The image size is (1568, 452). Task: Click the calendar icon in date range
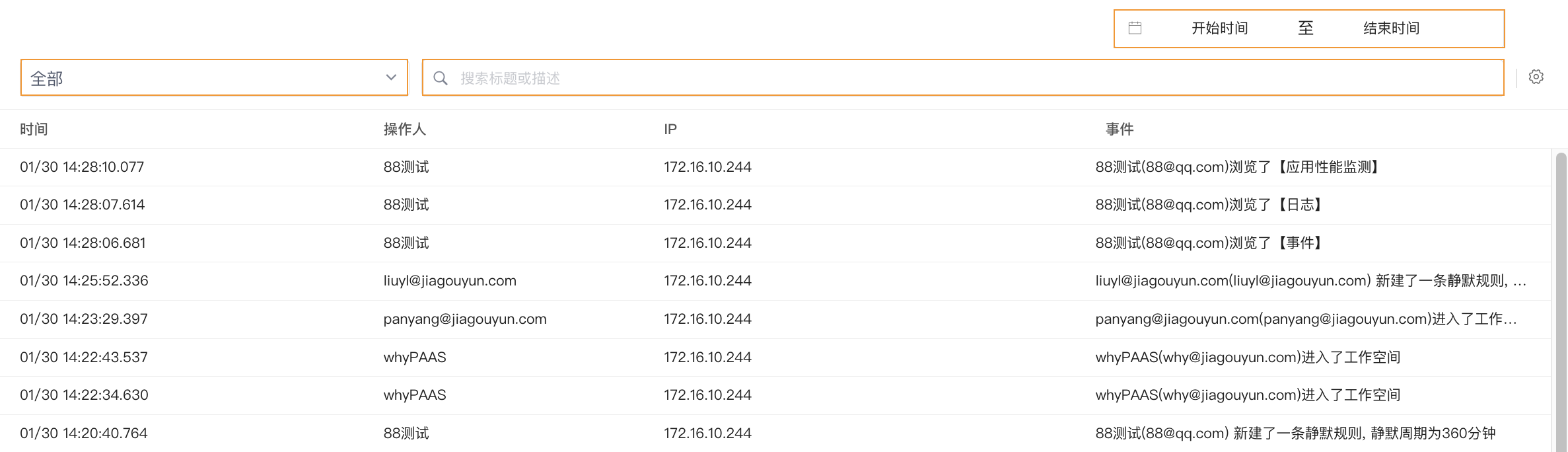(1135, 28)
